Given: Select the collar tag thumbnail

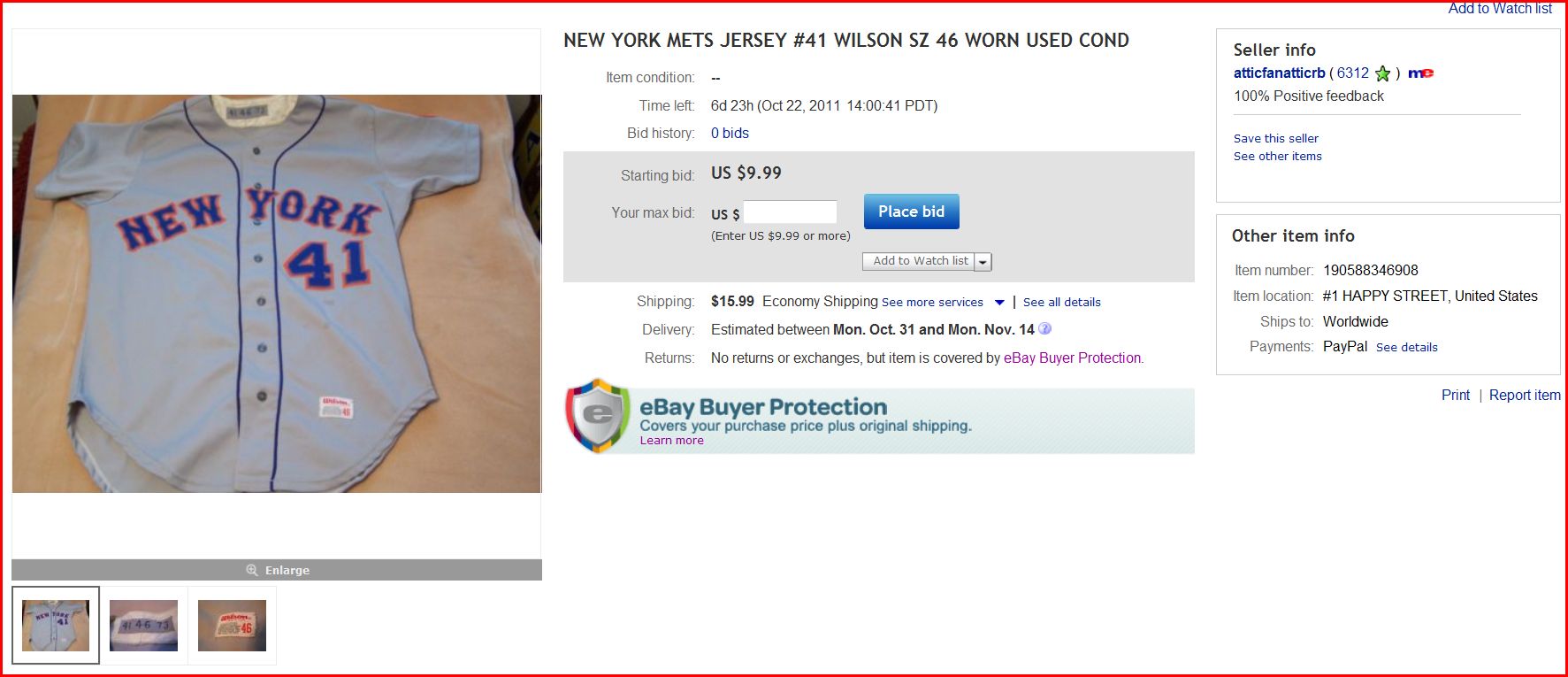Looking at the screenshot, I should [143, 625].
